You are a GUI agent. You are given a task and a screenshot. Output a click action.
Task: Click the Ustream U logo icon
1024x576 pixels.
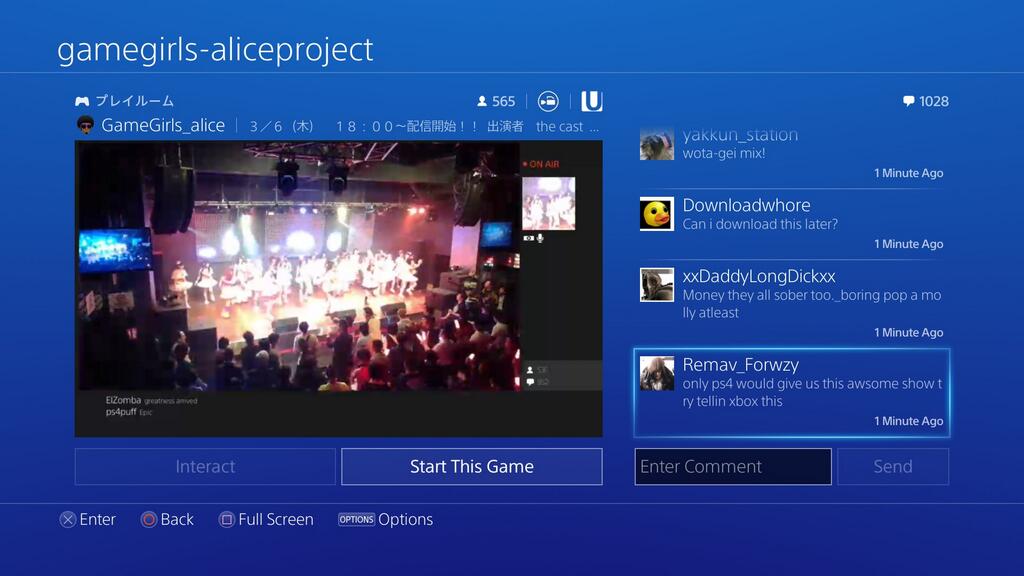pos(592,101)
